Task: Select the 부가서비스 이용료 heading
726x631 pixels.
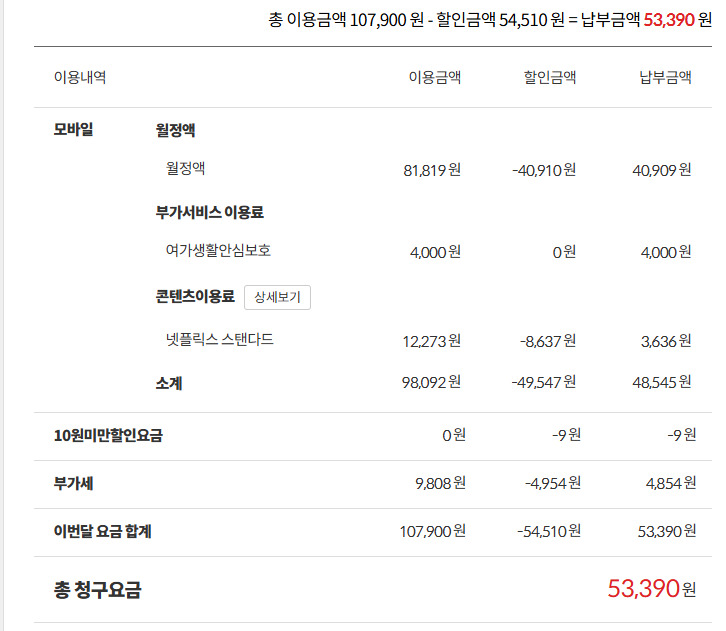Action: point(209,212)
